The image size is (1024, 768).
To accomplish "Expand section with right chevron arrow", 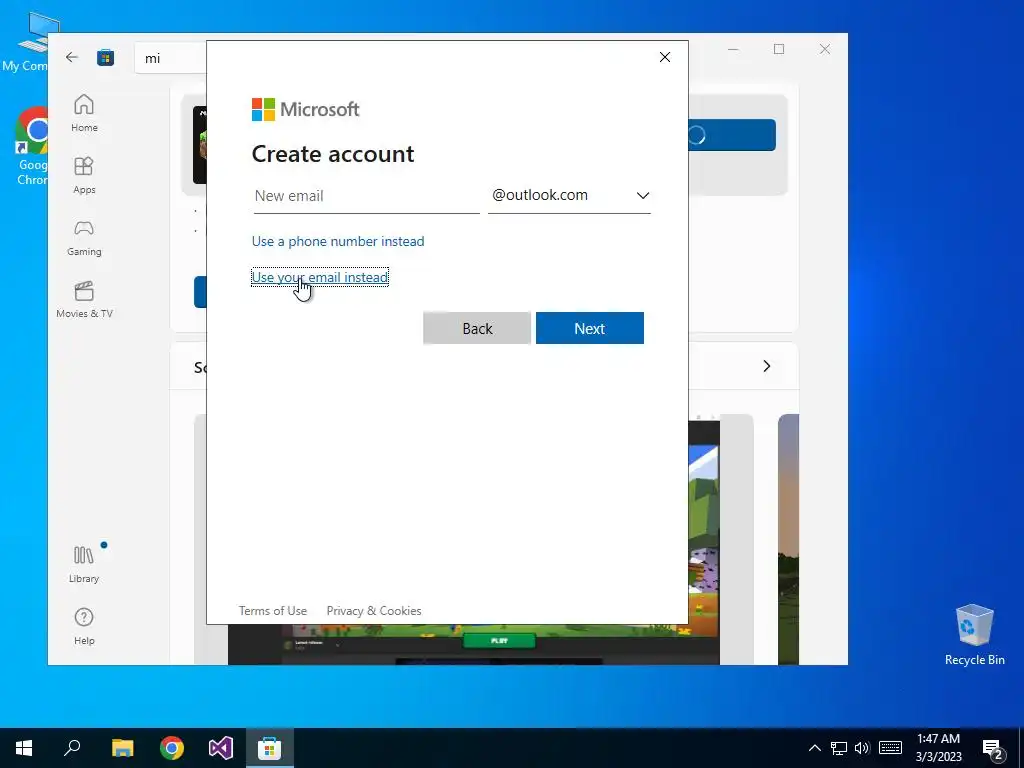I will point(767,366).
